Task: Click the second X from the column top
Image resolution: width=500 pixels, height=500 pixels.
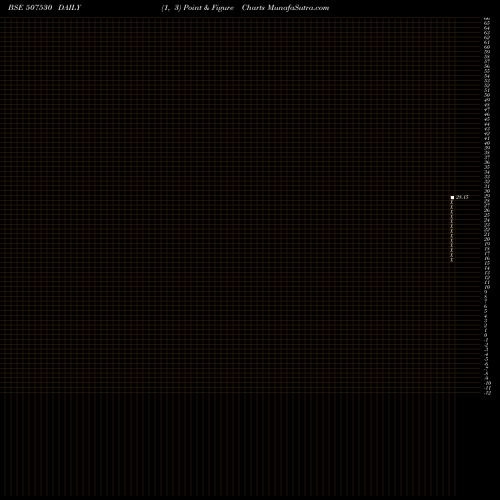Action: coord(452,207)
